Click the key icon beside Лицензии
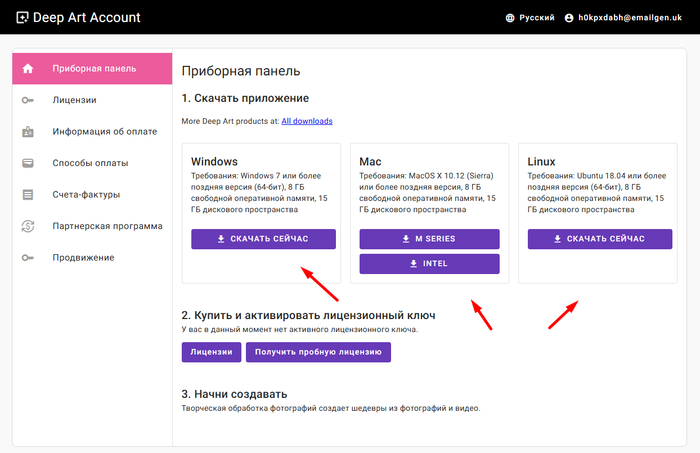Screen dimensions: 700x453 click(x=28, y=100)
